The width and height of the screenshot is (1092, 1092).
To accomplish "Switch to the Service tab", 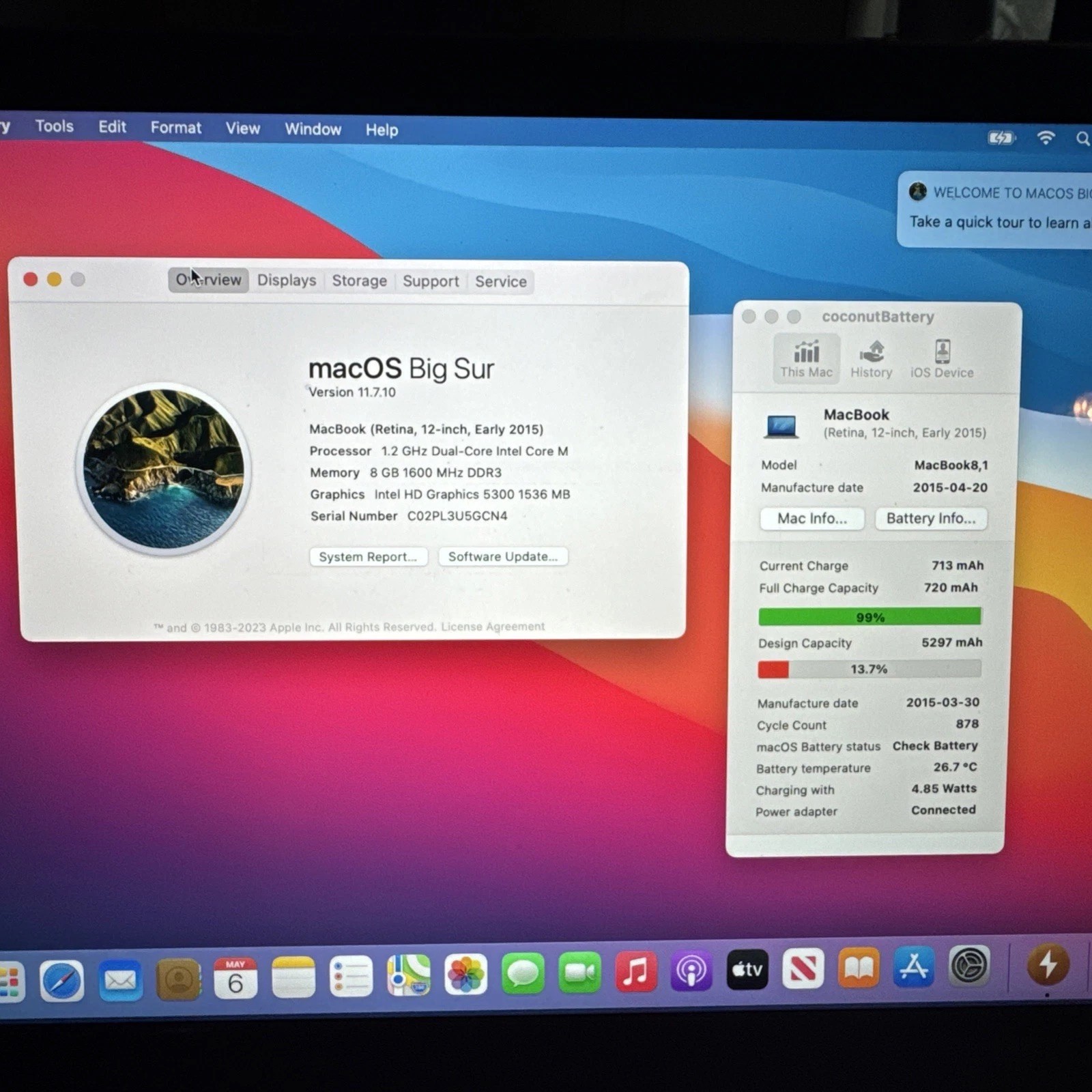I will (501, 282).
